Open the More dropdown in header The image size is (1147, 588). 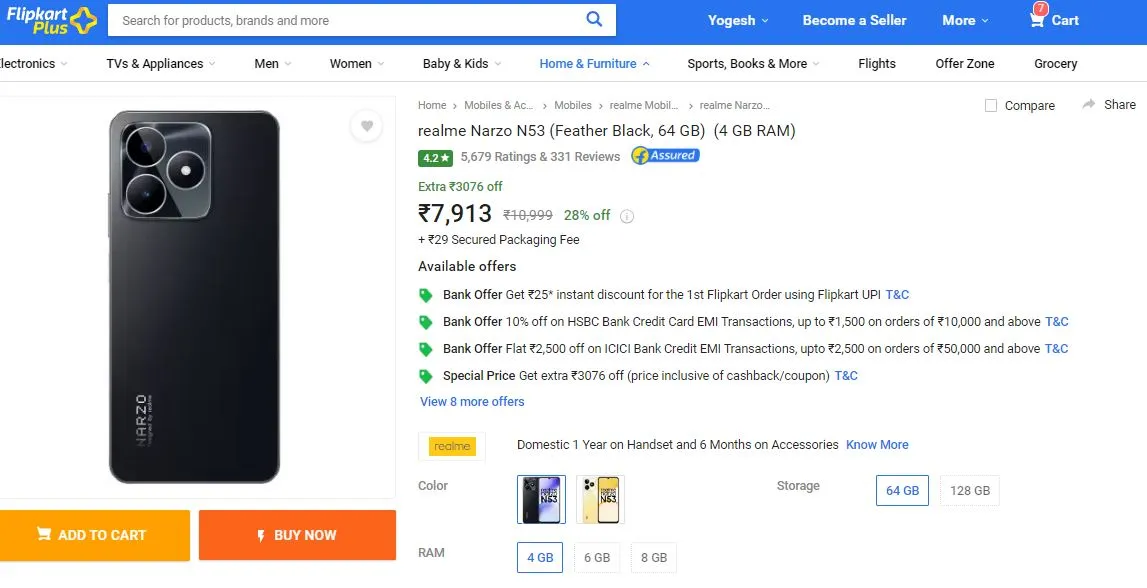pos(965,20)
